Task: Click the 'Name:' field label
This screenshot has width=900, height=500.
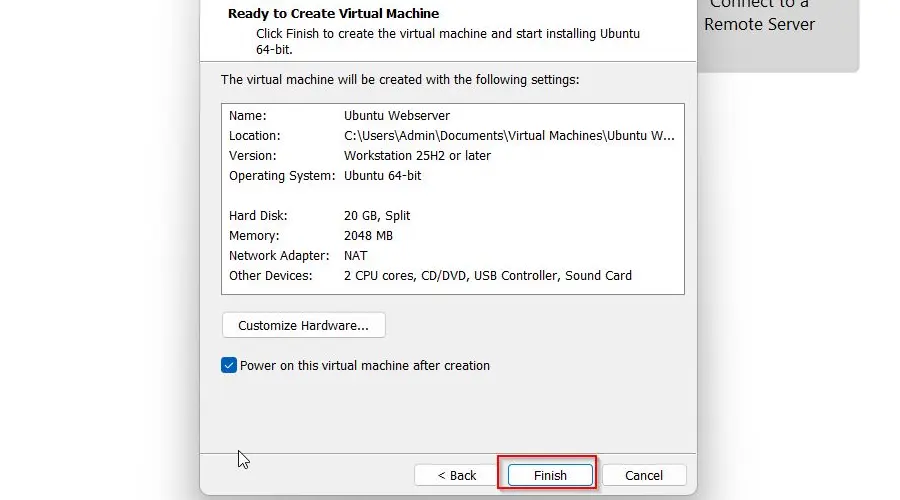Action: coord(247,116)
